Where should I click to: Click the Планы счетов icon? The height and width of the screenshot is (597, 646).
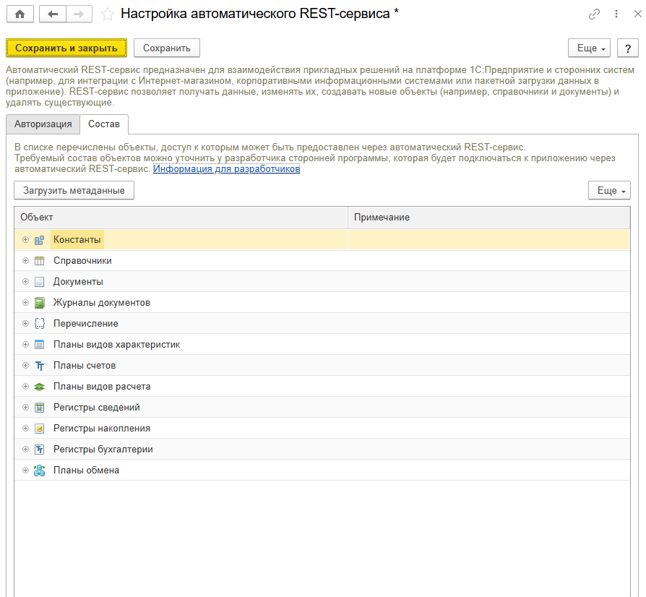point(39,366)
